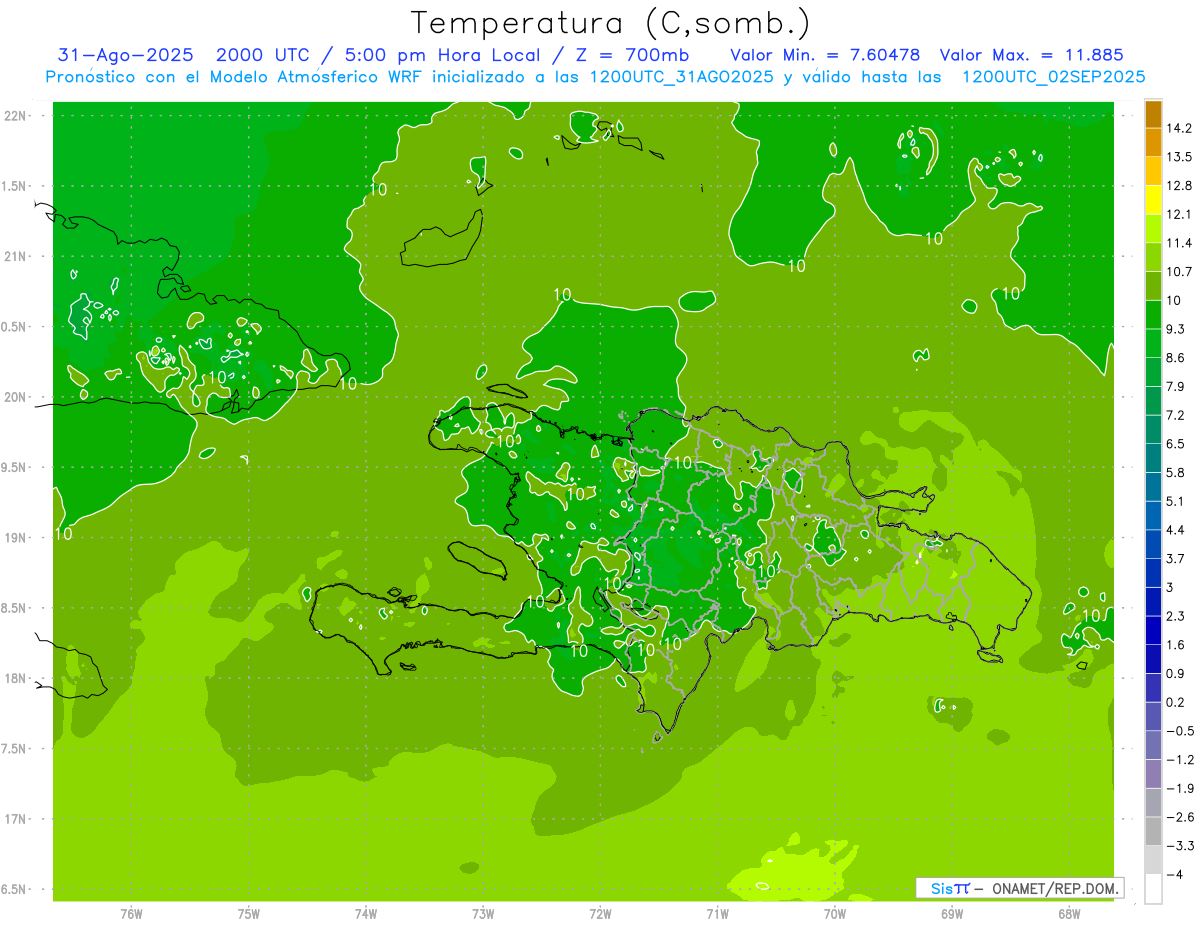Click the 73W longitude axis label

[x=483, y=914]
